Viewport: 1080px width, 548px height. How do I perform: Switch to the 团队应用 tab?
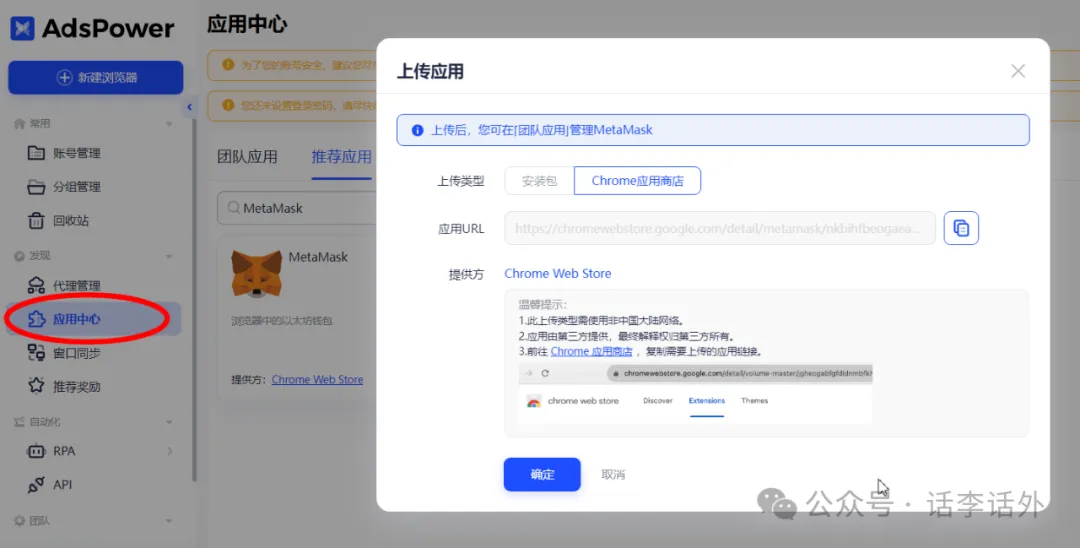247,156
